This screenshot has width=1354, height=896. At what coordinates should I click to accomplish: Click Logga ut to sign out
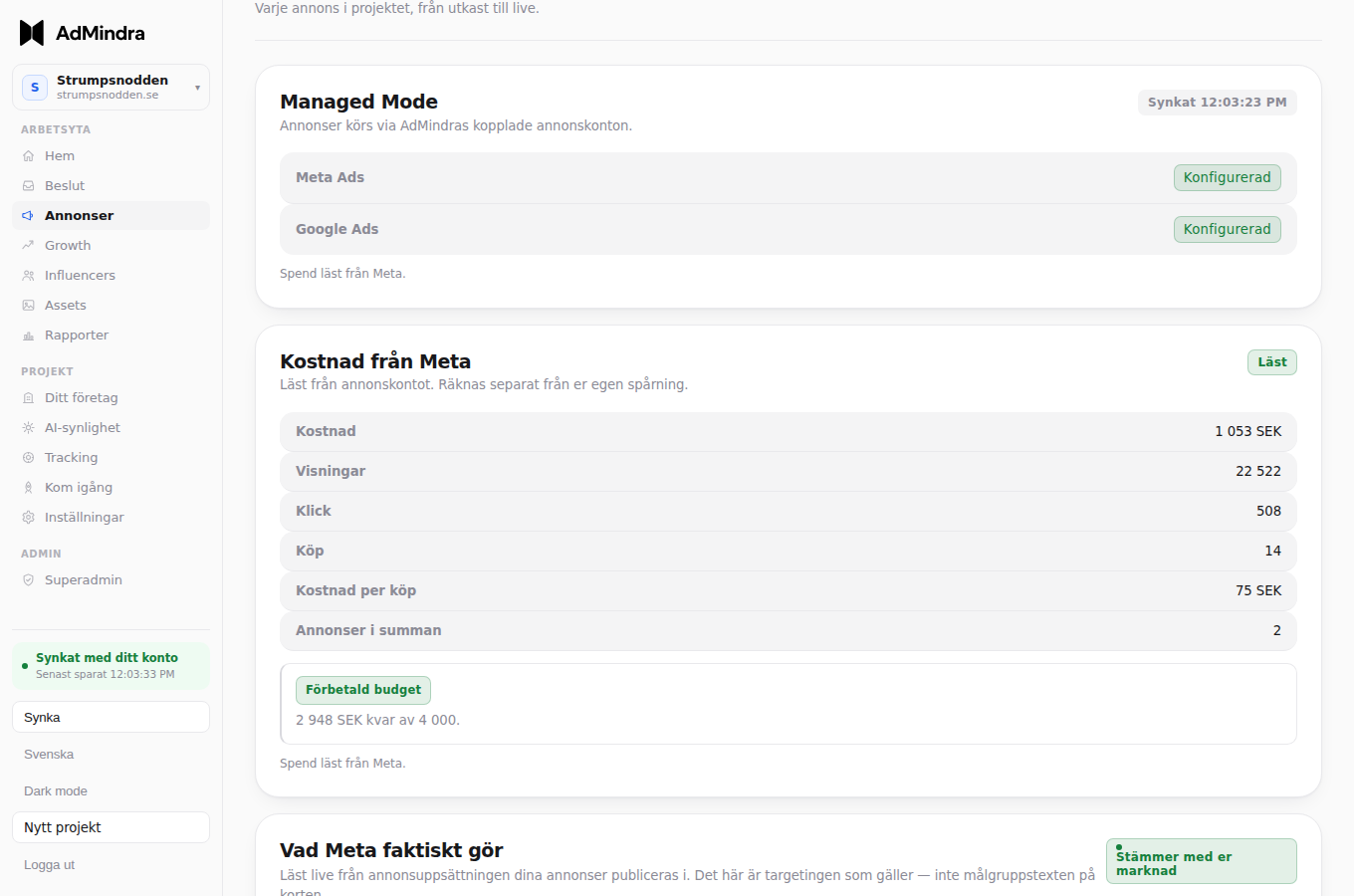[111, 865]
